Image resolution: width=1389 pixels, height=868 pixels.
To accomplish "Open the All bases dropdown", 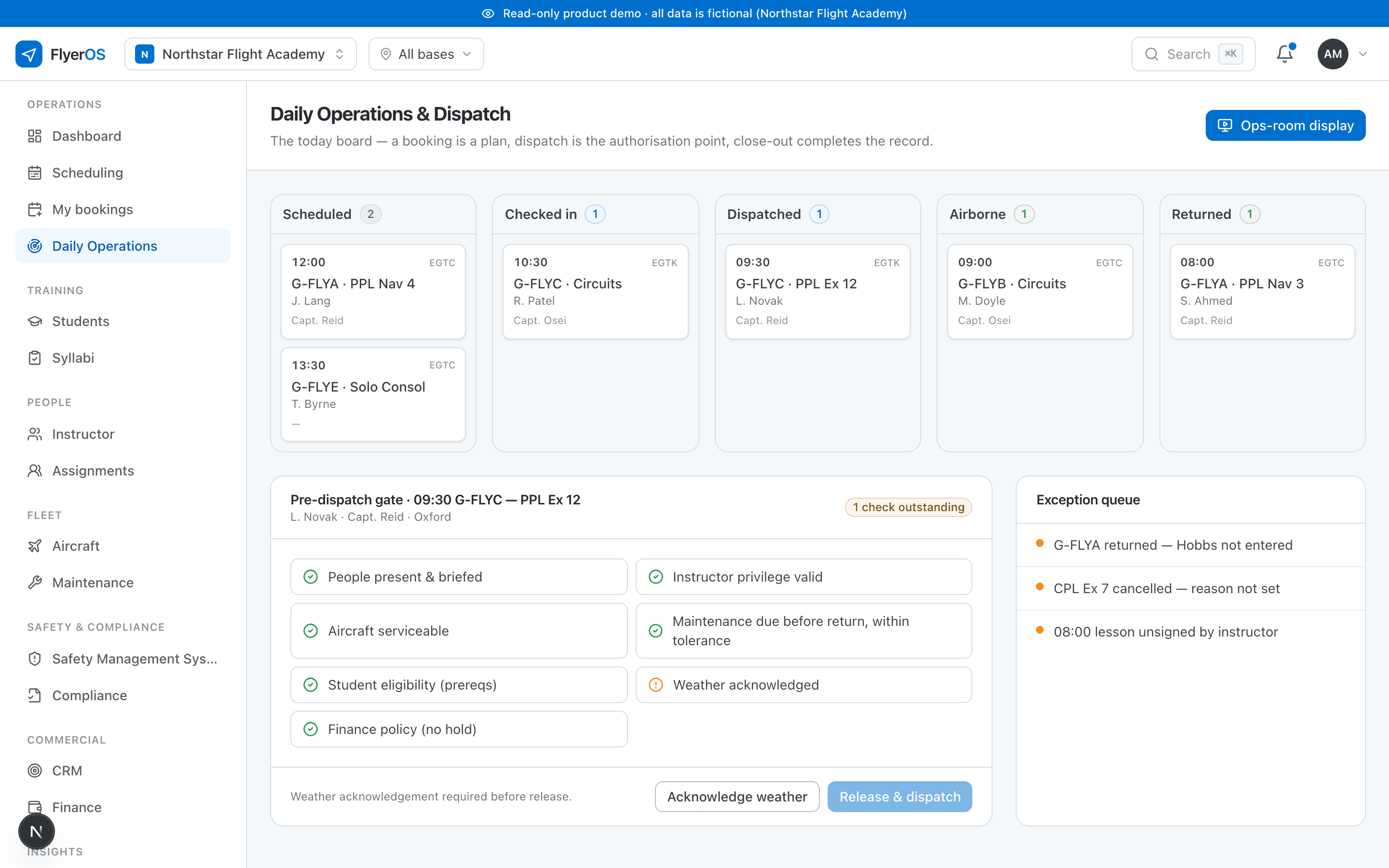I will click(x=426, y=54).
